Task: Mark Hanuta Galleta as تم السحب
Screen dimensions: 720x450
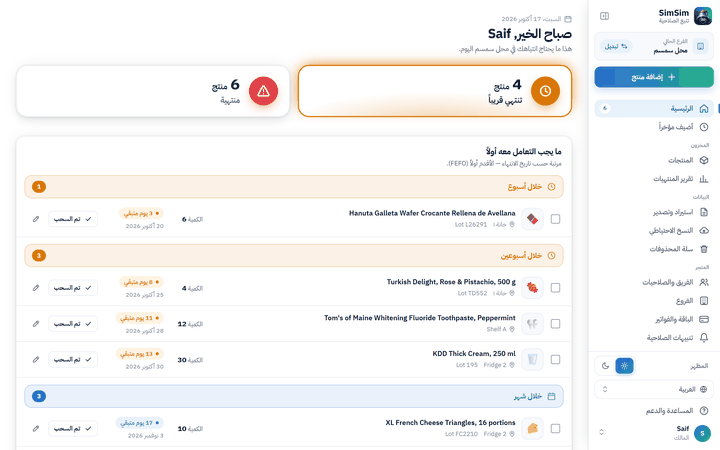Action: coord(73,219)
